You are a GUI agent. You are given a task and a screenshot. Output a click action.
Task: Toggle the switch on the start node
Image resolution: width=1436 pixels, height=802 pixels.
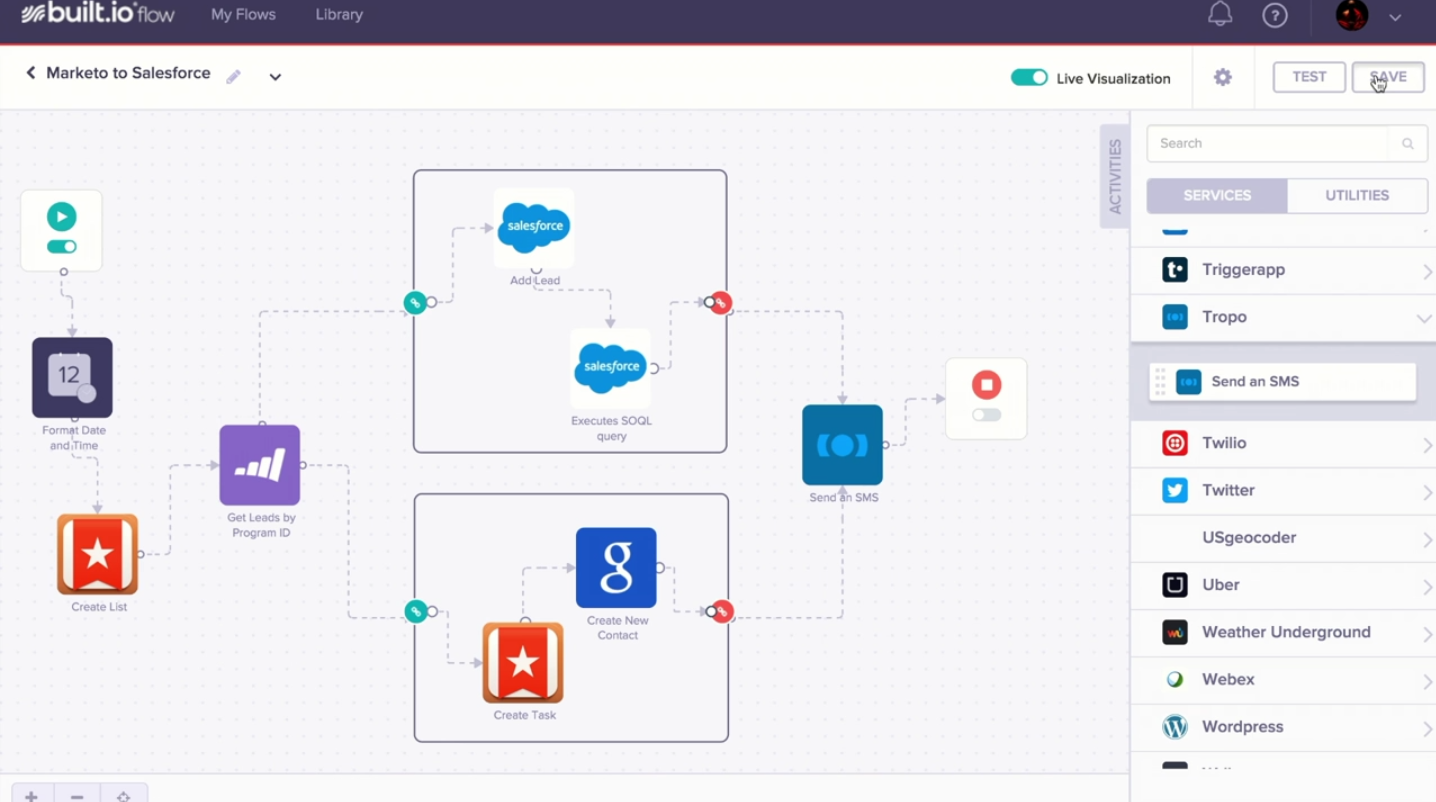(x=61, y=247)
